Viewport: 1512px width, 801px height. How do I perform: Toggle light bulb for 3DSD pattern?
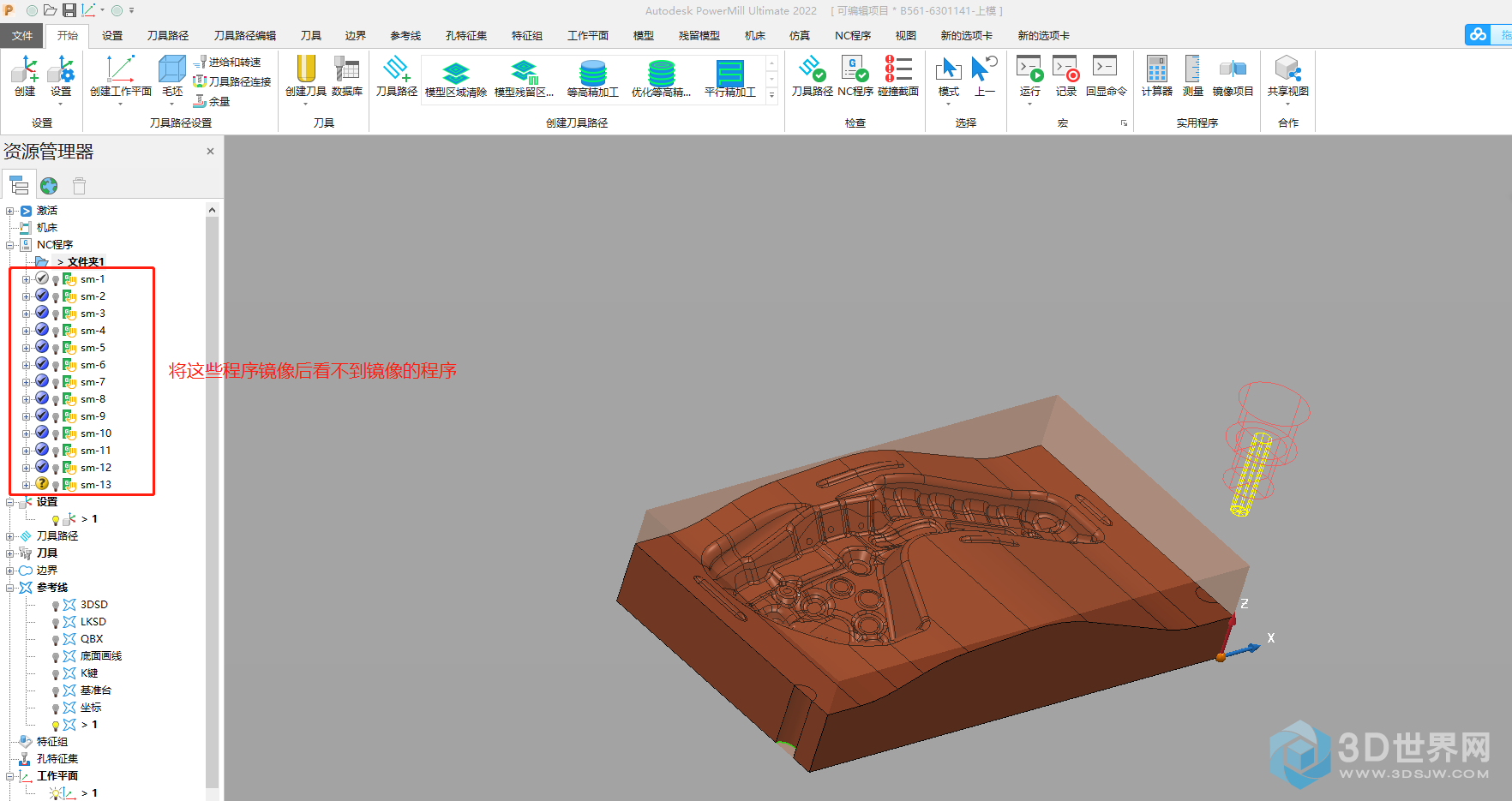[x=56, y=606]
